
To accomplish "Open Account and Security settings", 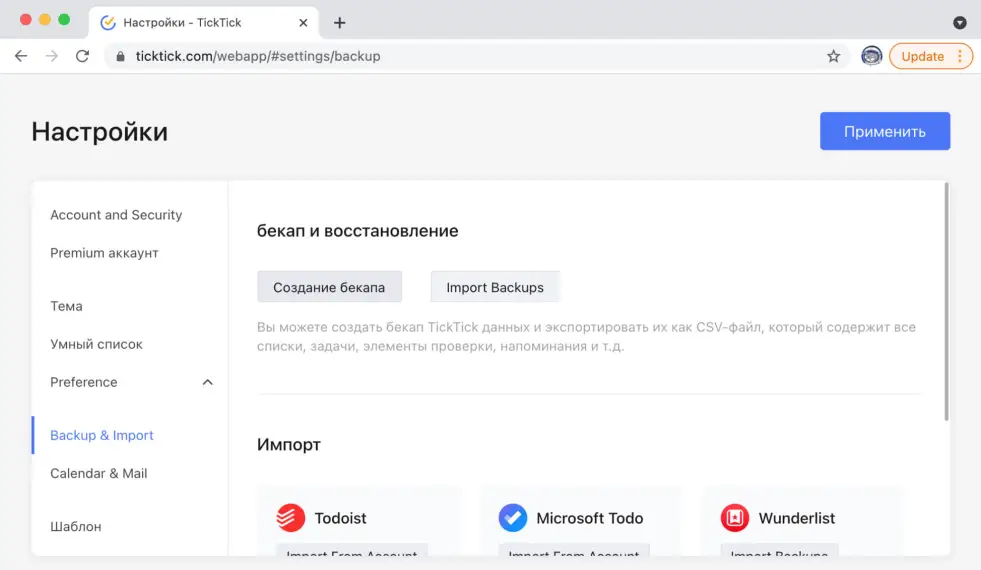I will point(116,215).
